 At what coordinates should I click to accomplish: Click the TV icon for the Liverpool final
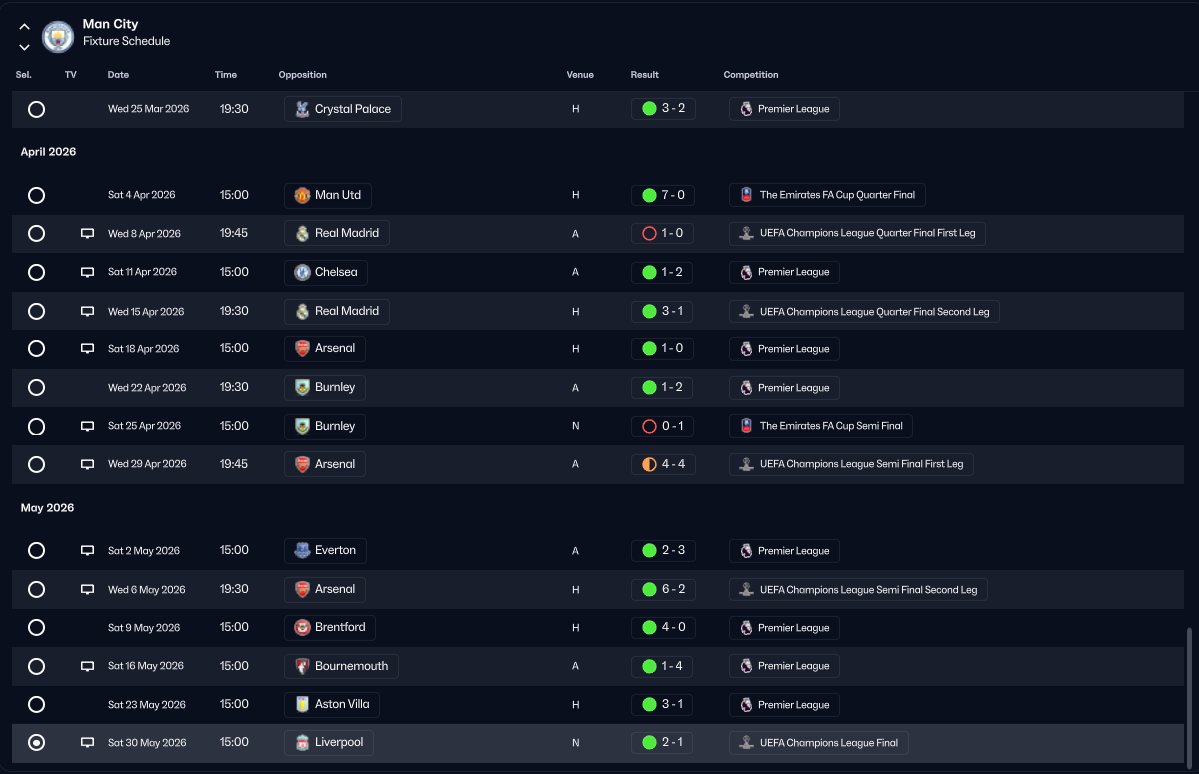[x=87, y=743]
